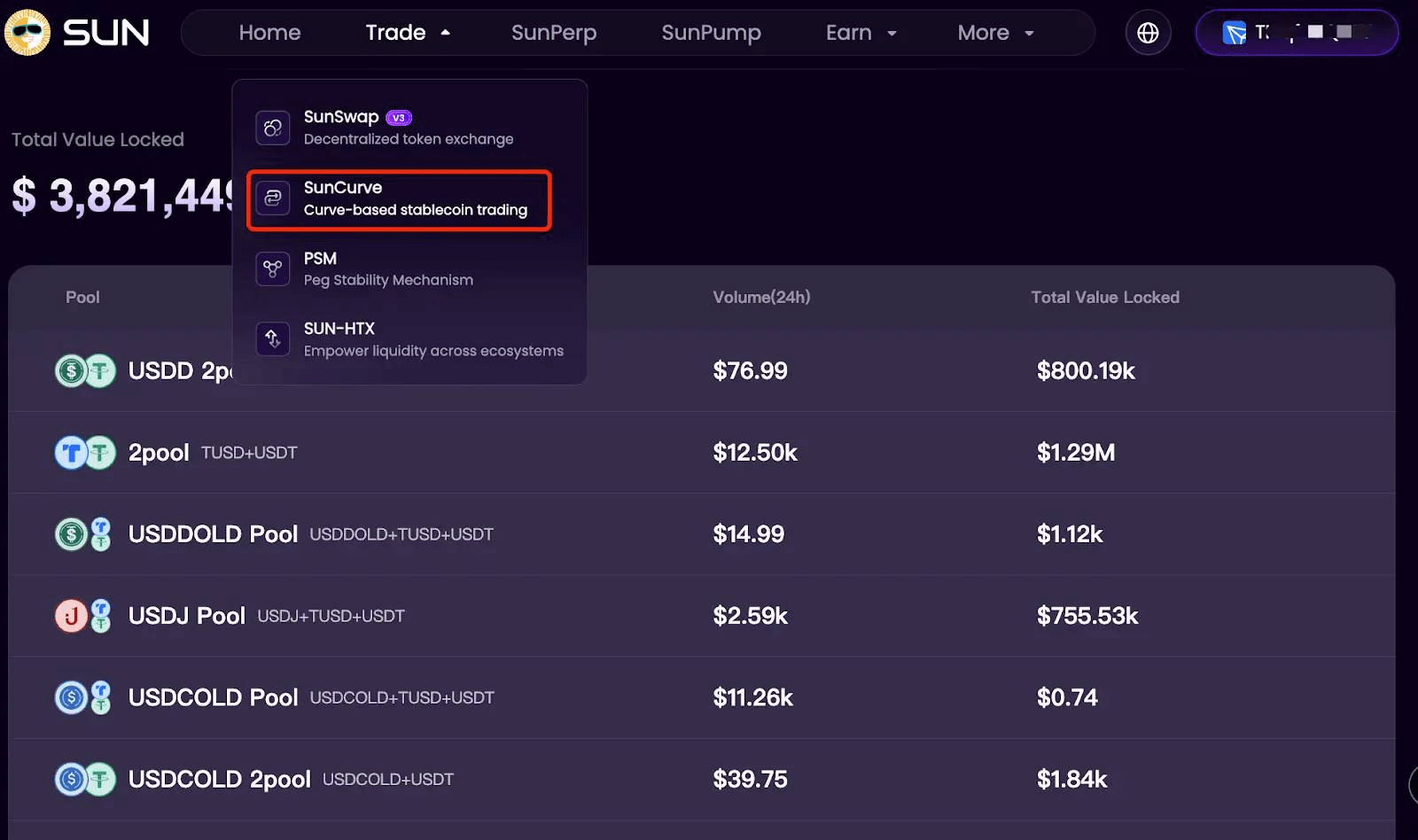Click the SunSwap menu icon

(273, 128)
